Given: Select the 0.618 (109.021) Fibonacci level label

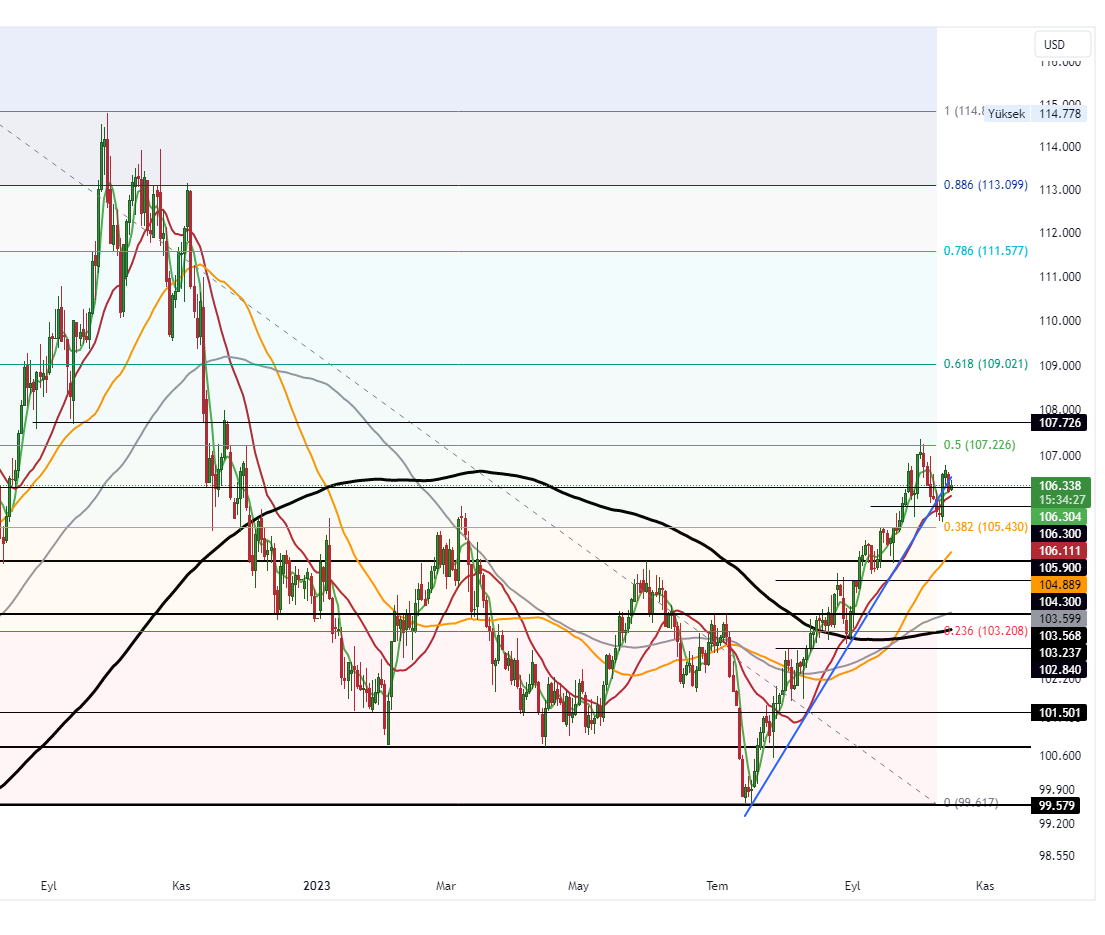Looking at the screenshot, I should tap(985, 364).
